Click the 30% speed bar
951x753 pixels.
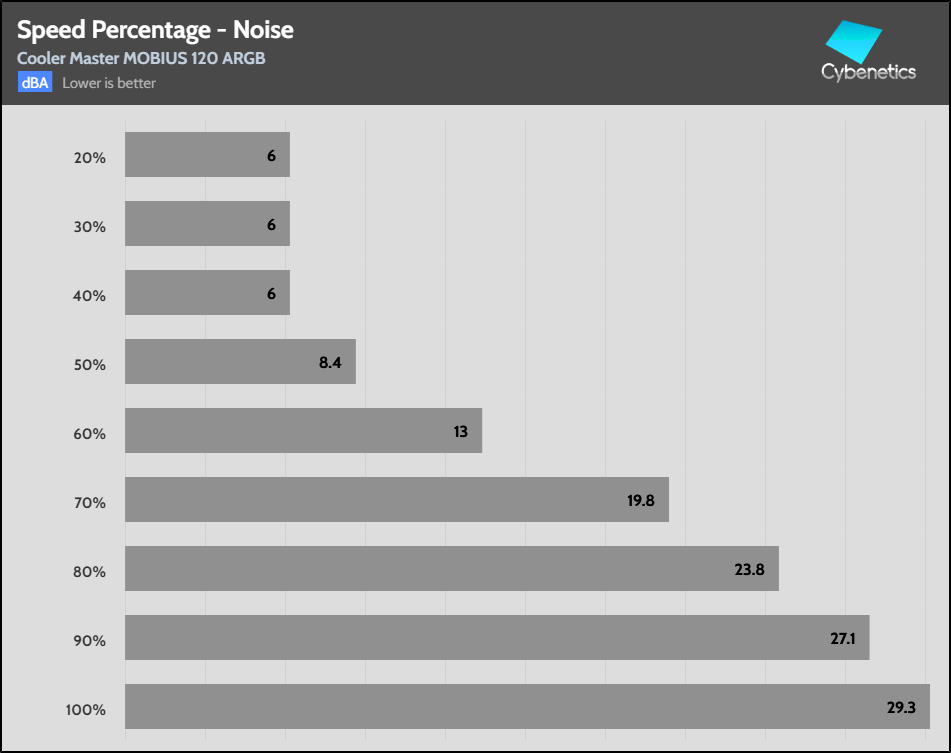207,224
